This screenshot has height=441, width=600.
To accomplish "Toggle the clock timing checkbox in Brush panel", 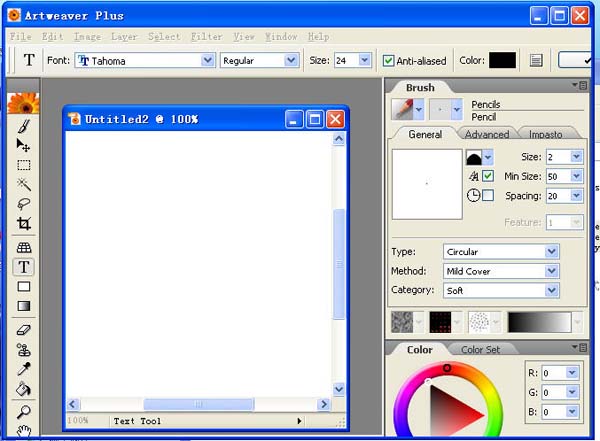I will pos(488,195).
